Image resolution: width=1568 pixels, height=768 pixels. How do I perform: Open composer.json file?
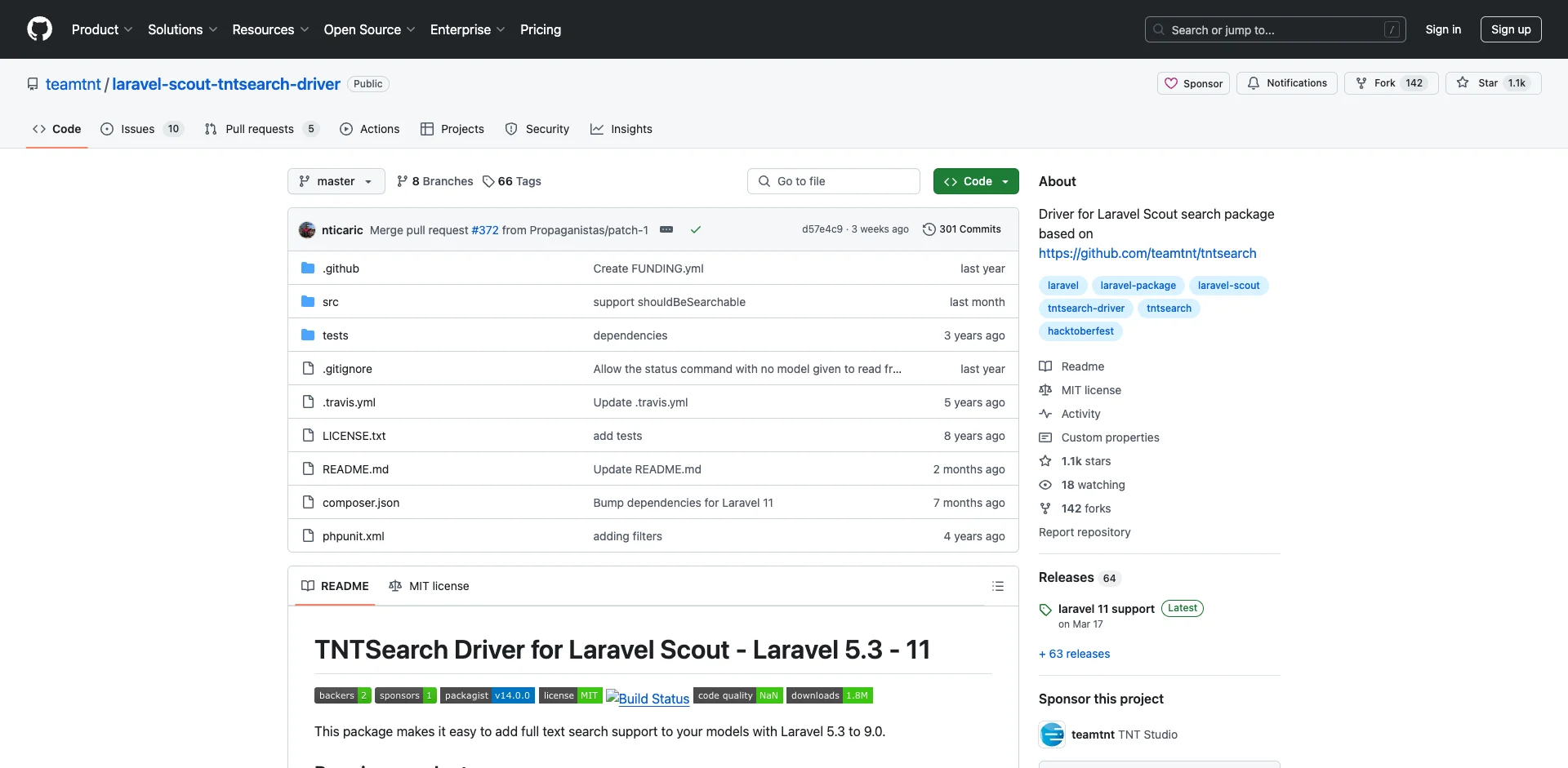pos(361,503)
